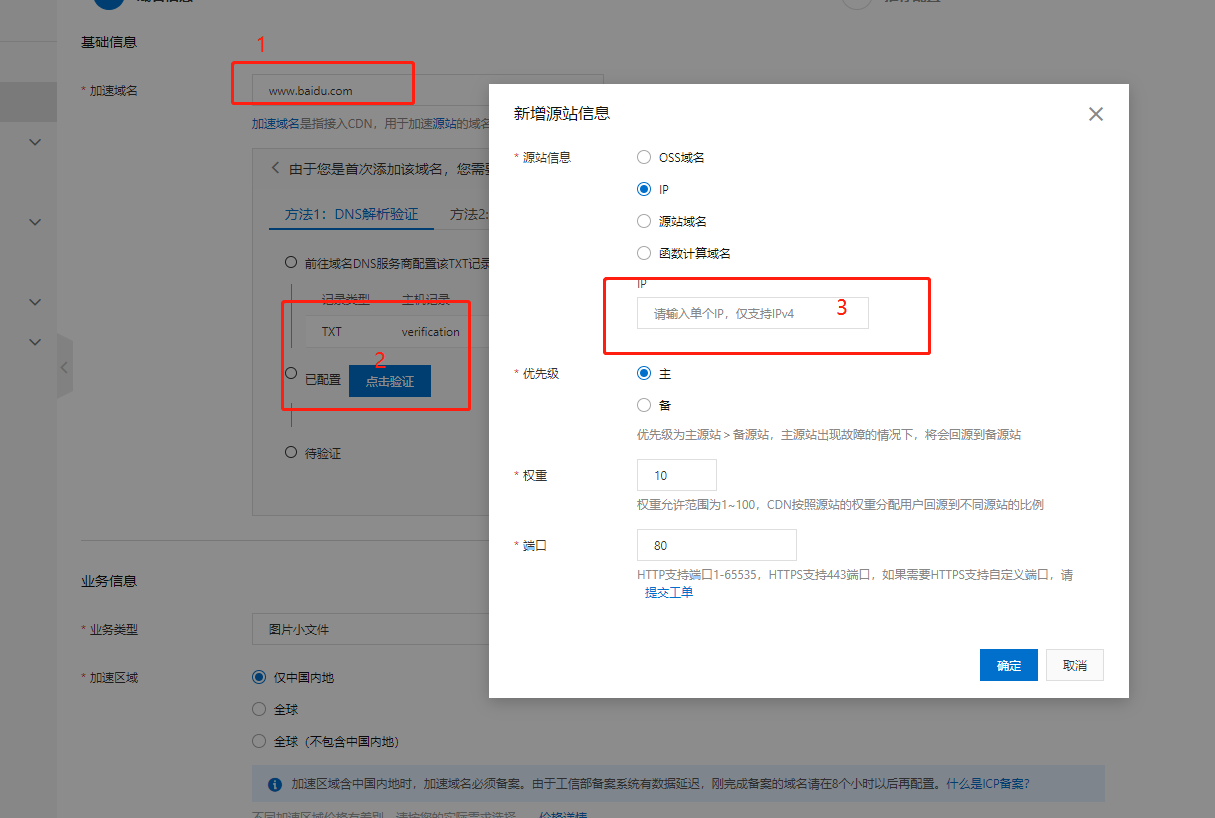
Task: Click the 加速域名 help link below field
Action: [x=276, y=123]
